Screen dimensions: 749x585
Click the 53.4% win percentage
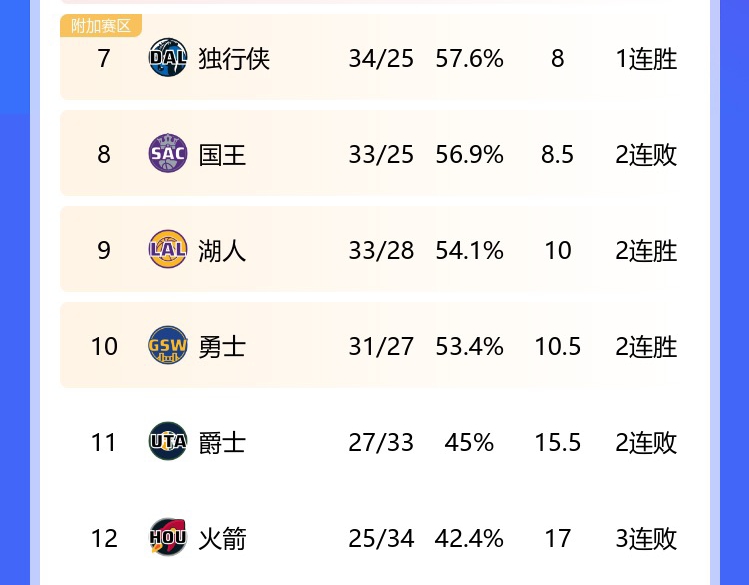point(469,347)
